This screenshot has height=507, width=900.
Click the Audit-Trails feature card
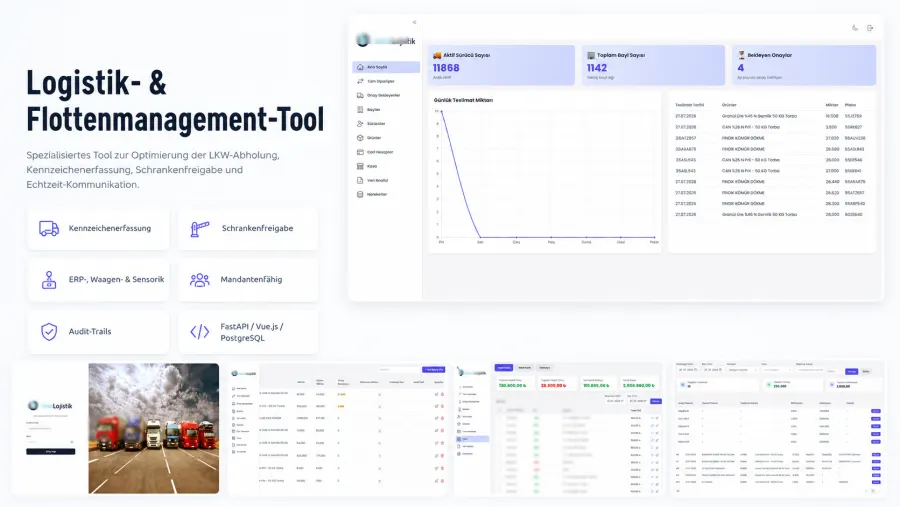[x=98, y=332]
